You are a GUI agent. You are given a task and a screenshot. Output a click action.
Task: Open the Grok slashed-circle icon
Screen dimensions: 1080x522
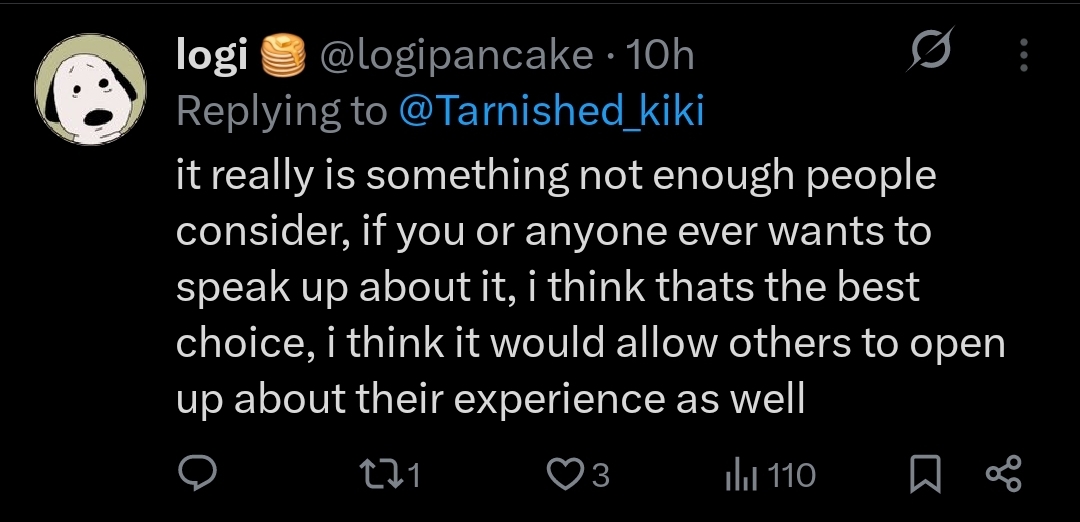(930, 53)
